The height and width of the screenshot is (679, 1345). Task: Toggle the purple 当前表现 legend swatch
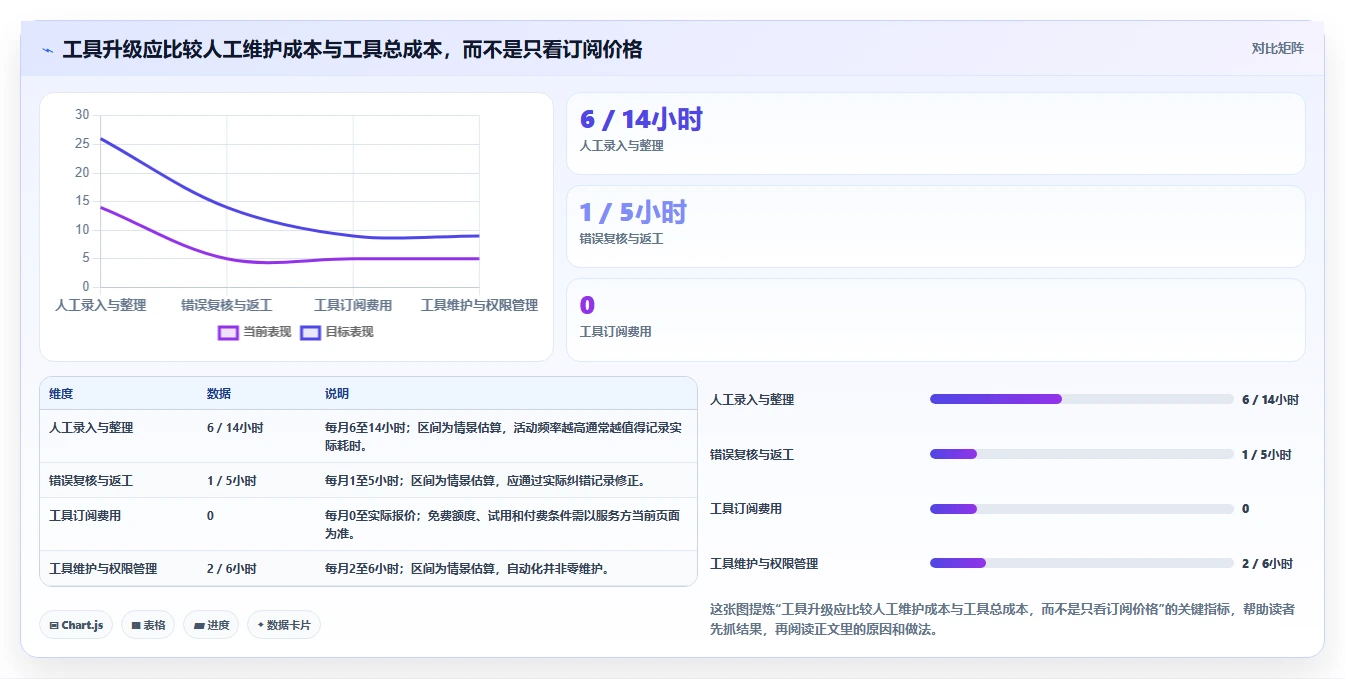click(228, 332)
